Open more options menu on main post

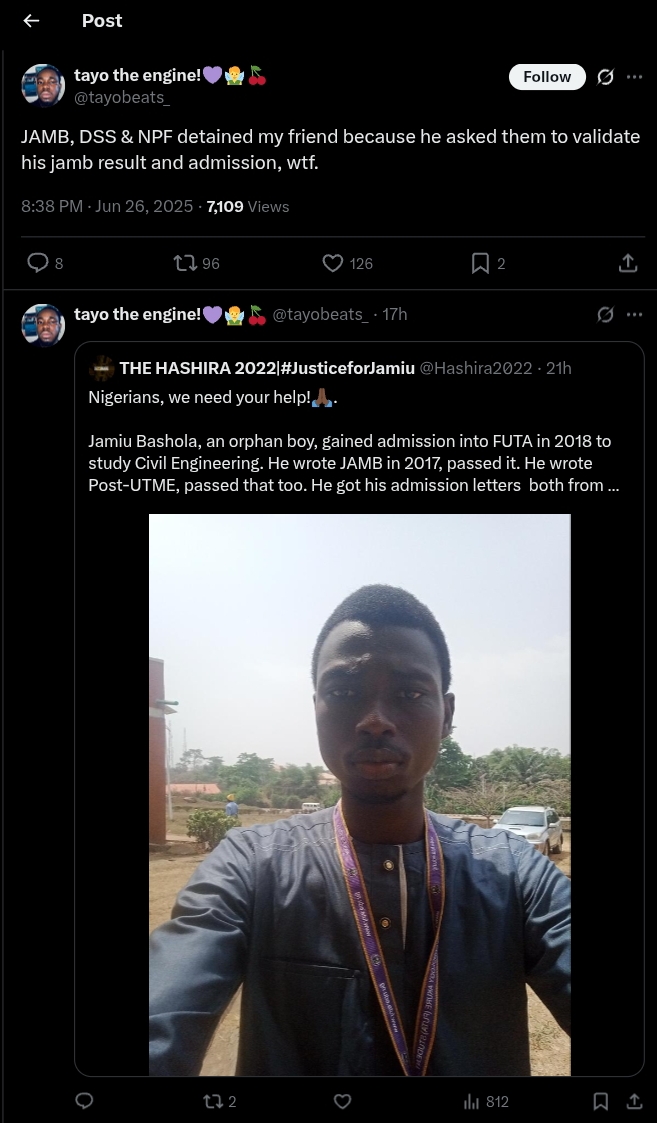pos(634,77)
